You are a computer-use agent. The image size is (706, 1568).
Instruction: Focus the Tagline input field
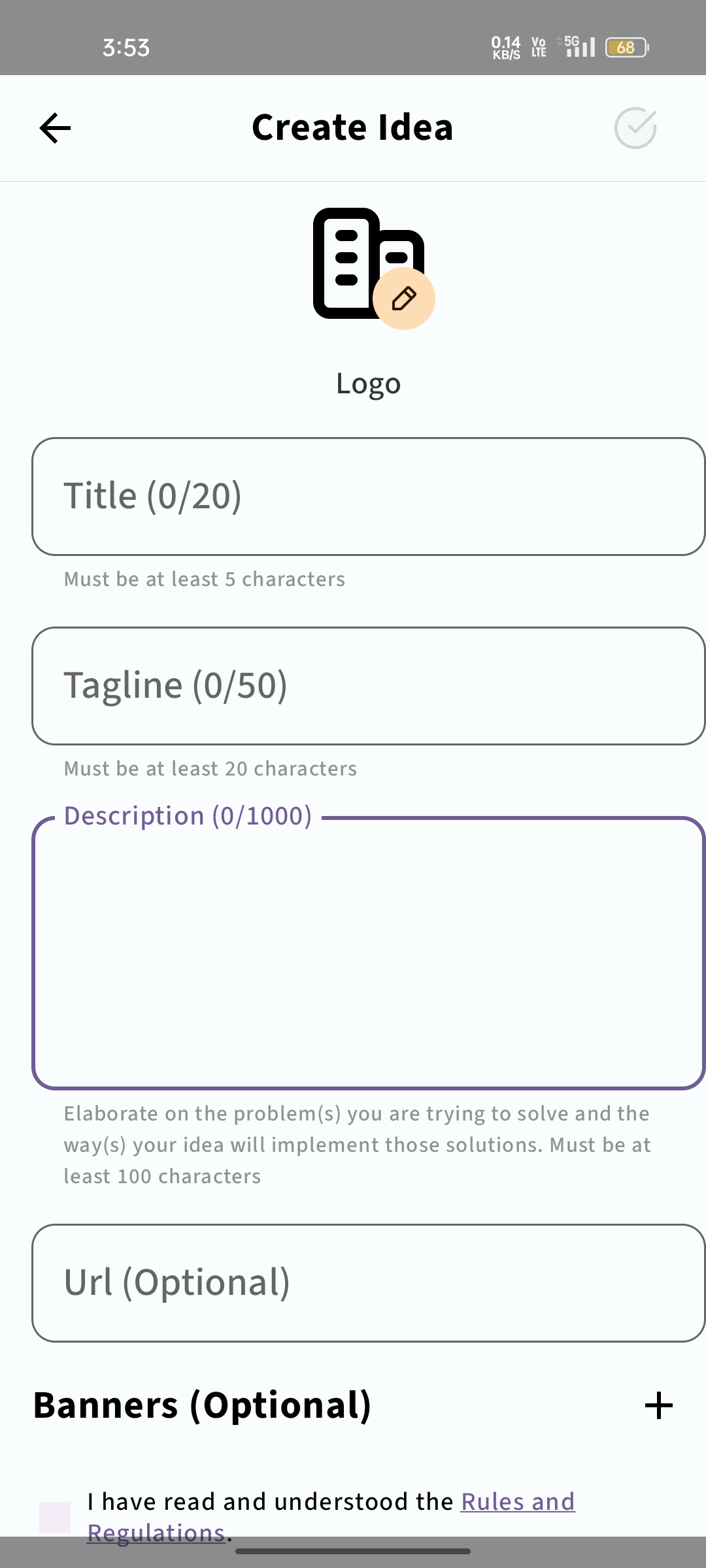pos(368,686)
